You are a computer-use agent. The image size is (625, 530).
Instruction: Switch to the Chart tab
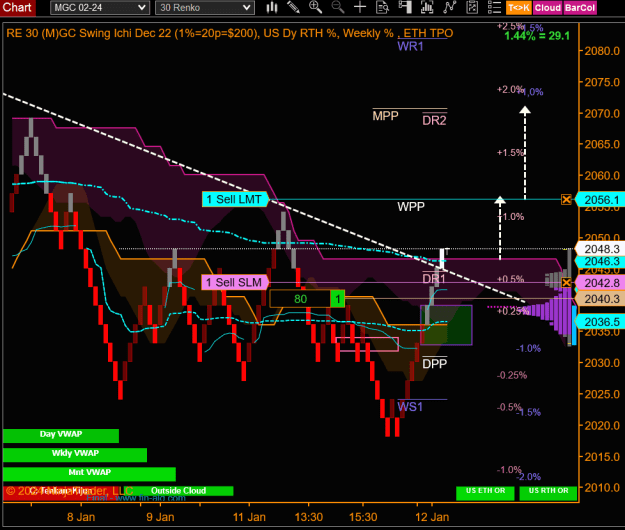[x=18, y=8]
